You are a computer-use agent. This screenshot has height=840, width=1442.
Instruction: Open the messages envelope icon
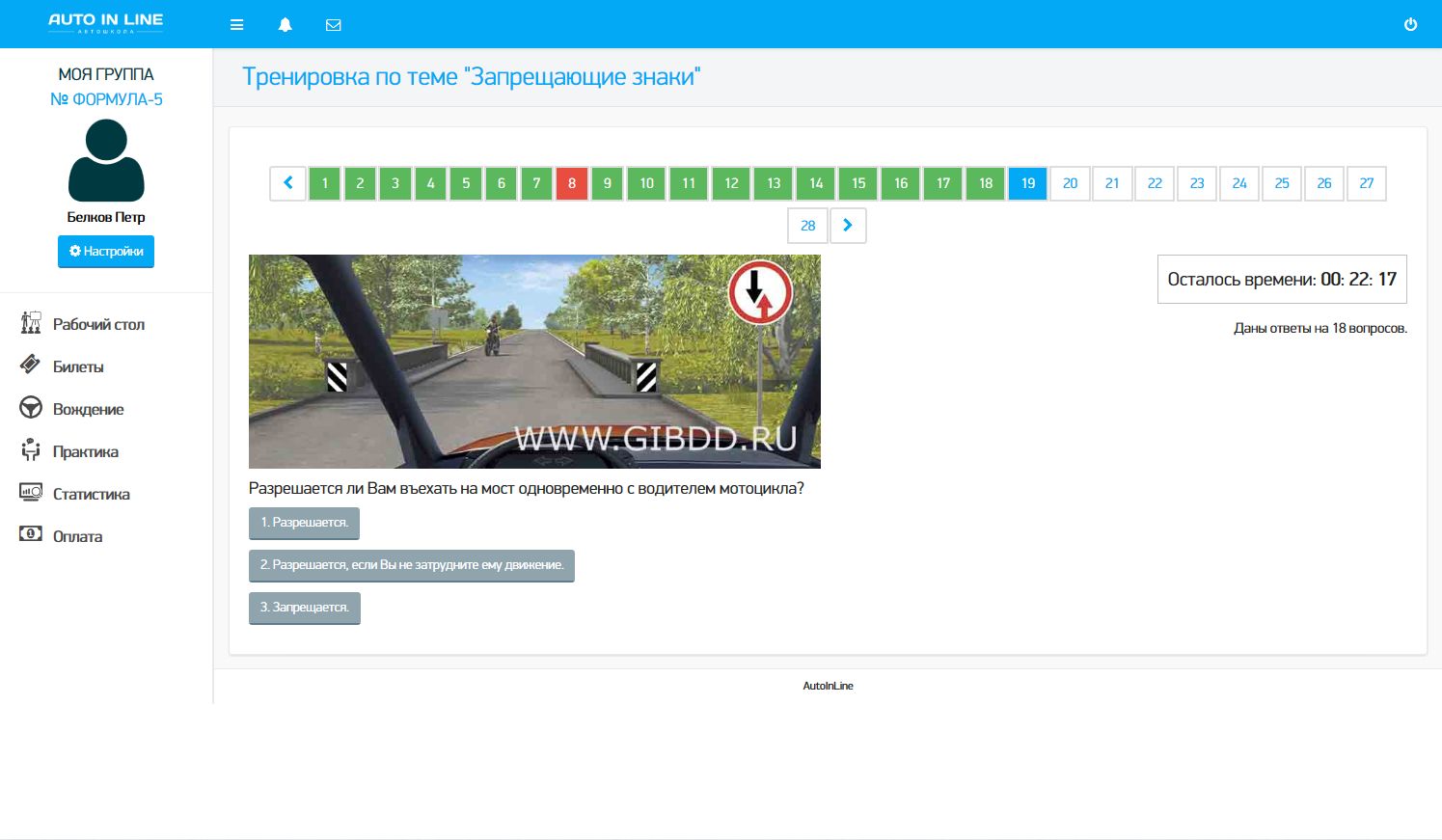click(334, 25)
